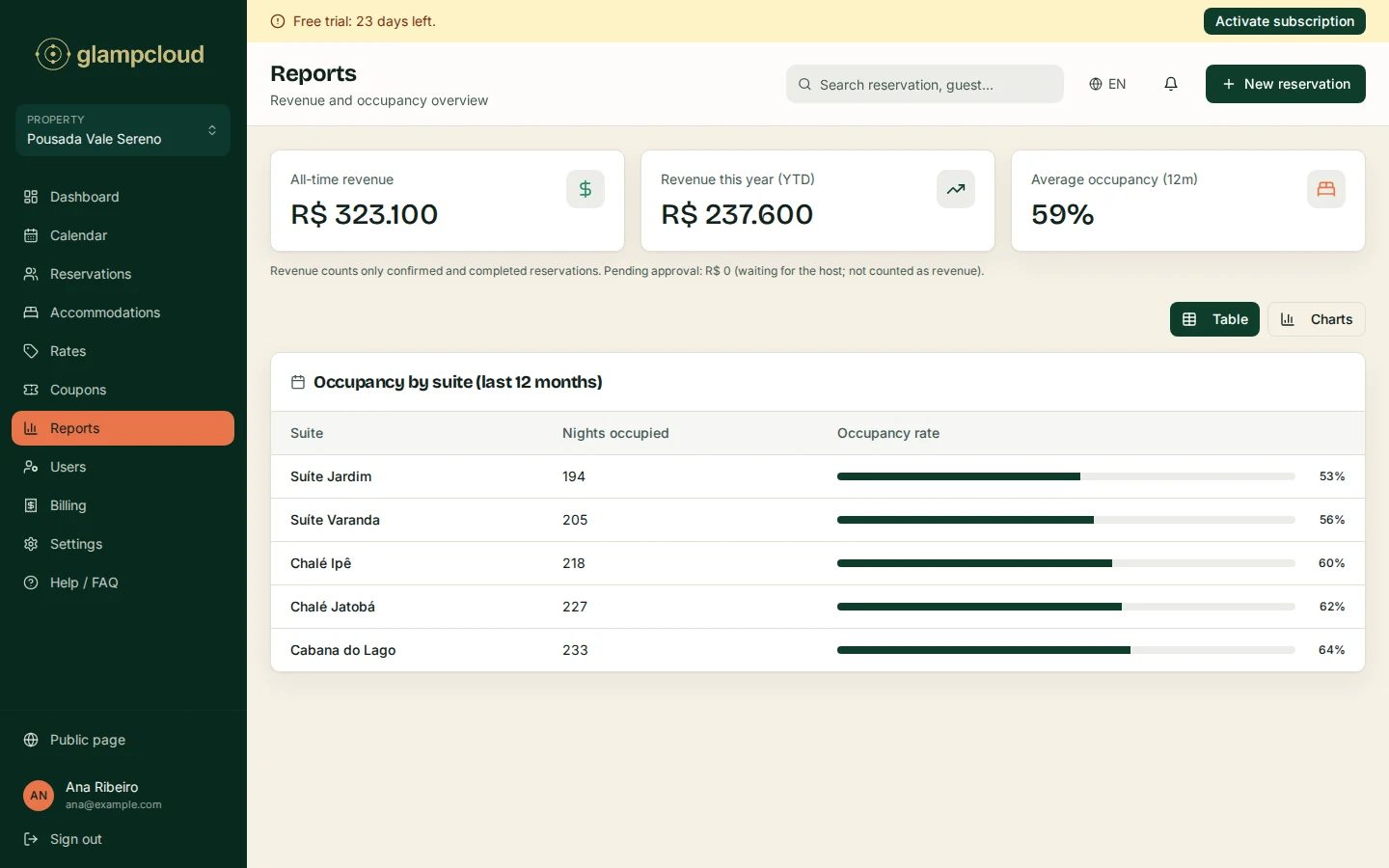Open Help / FAQ from the sidebar
The height and width of the screenshot is (868, 1389).
123,583
